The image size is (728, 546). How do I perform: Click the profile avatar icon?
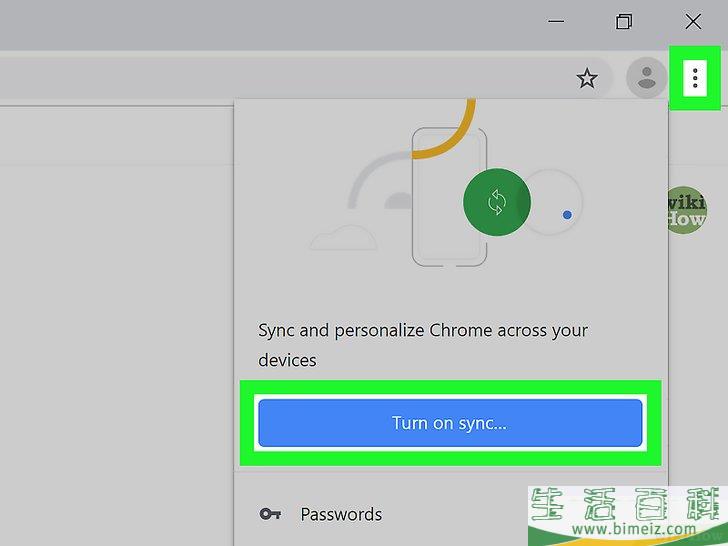pos(646,78)
